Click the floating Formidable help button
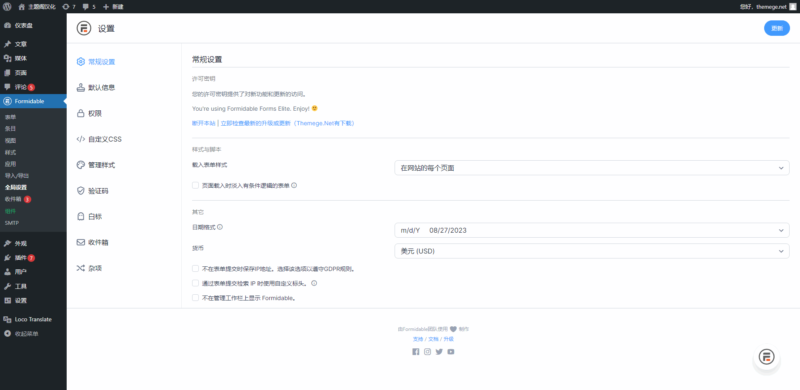800x390 pixels. point(766,357)
